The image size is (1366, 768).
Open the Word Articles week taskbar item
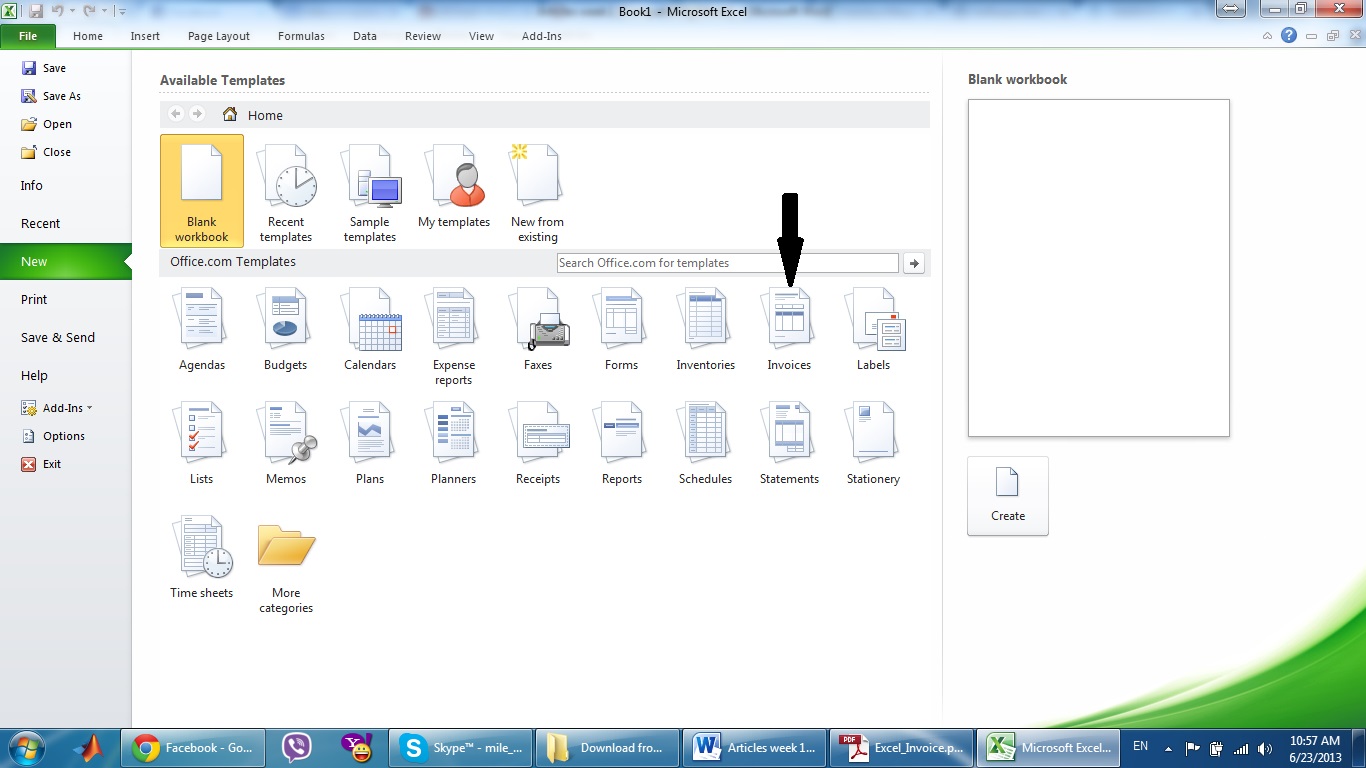(x=755, y=747)
